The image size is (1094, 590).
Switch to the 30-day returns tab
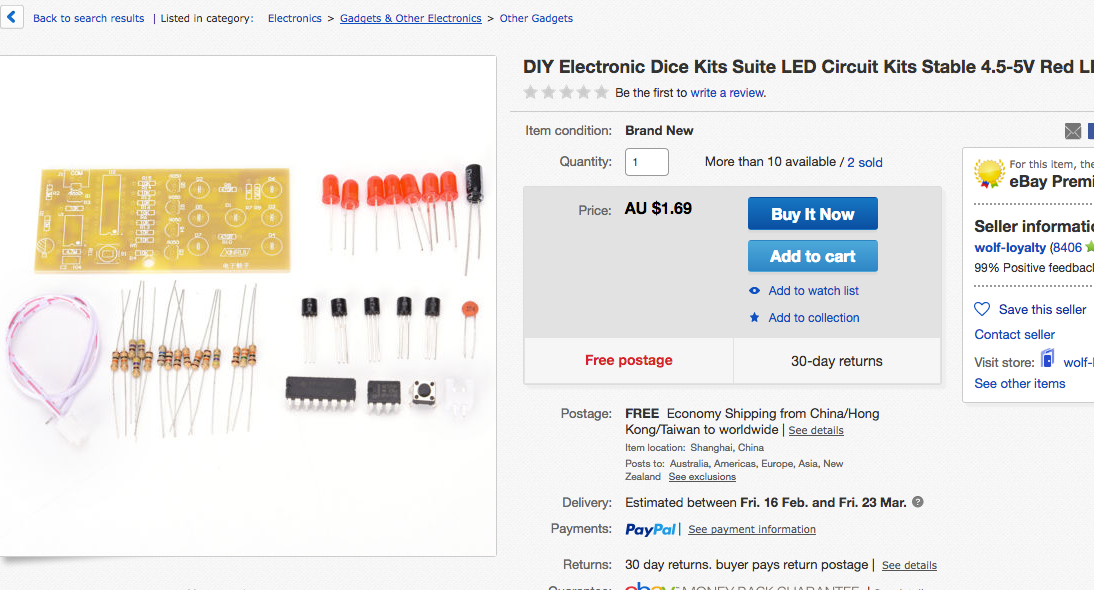(x=837, y=360)
